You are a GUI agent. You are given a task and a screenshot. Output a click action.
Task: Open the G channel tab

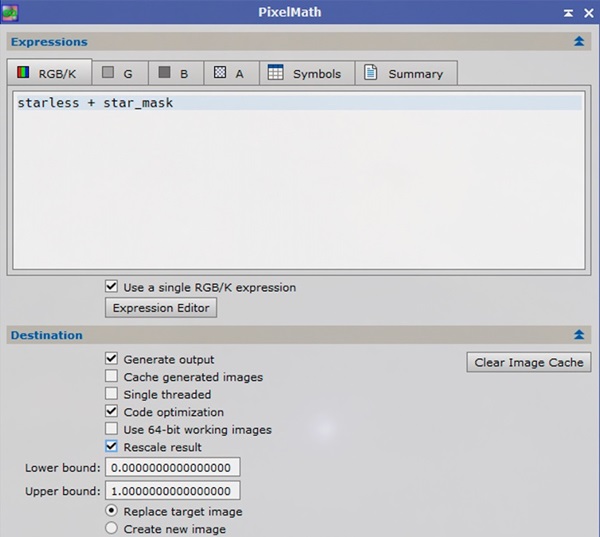(120, 73)
